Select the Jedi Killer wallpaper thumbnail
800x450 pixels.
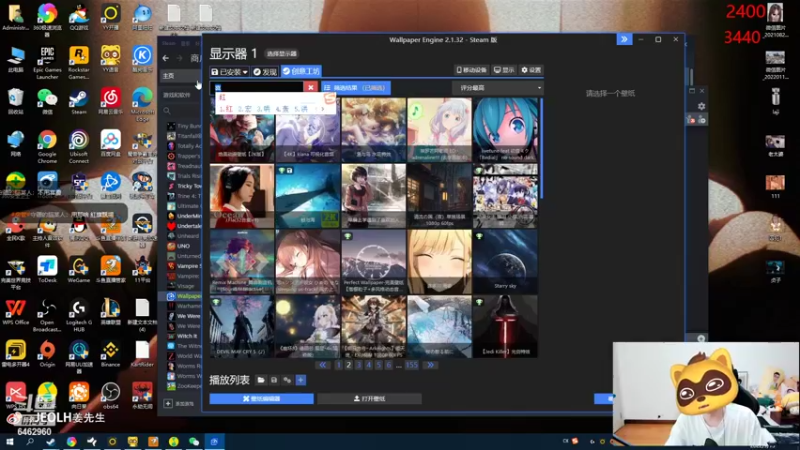505,327
